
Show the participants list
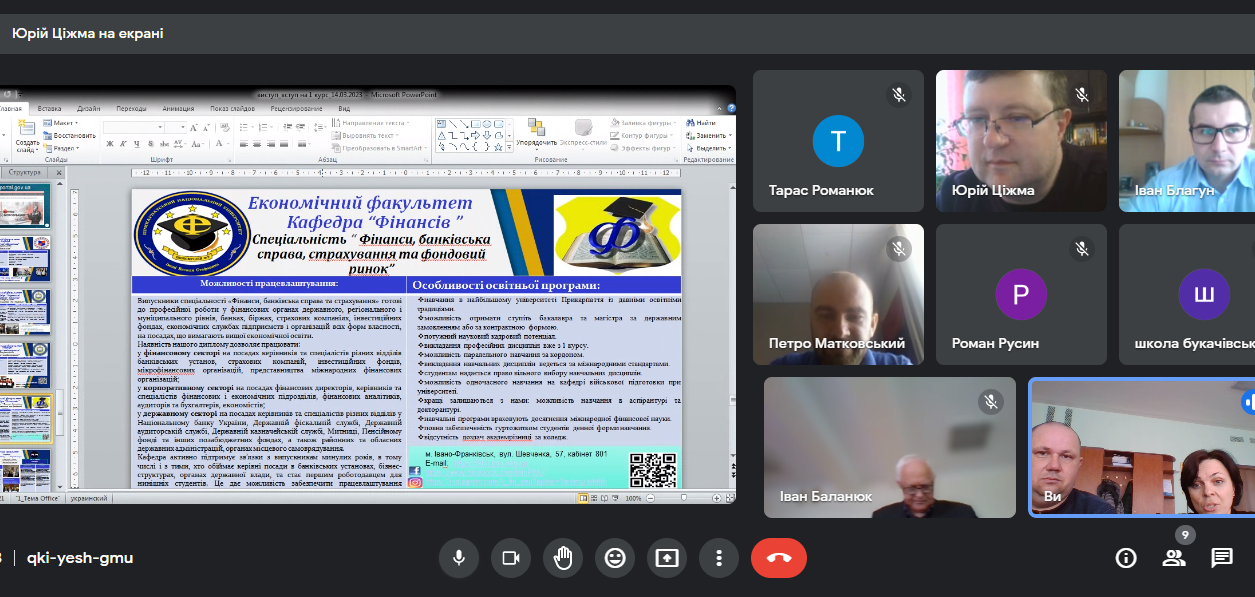(1174, 558)
